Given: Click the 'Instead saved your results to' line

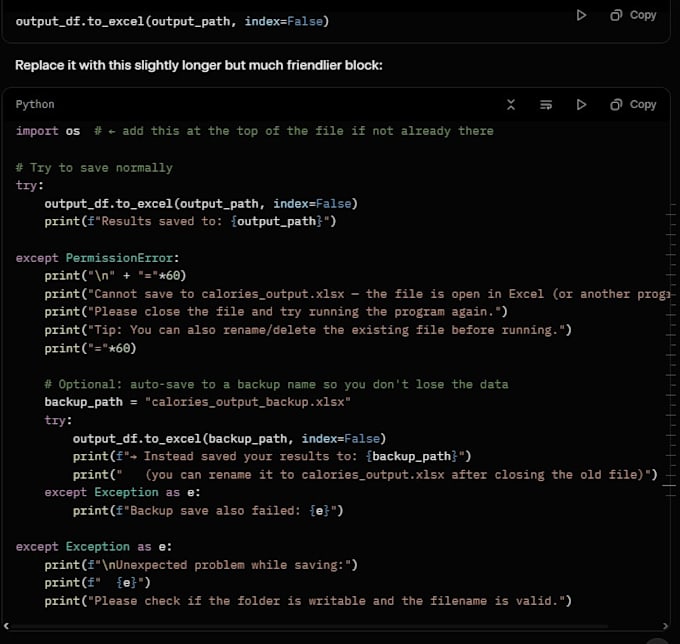Looking at the screenshot, I should (x=272, y=456).
